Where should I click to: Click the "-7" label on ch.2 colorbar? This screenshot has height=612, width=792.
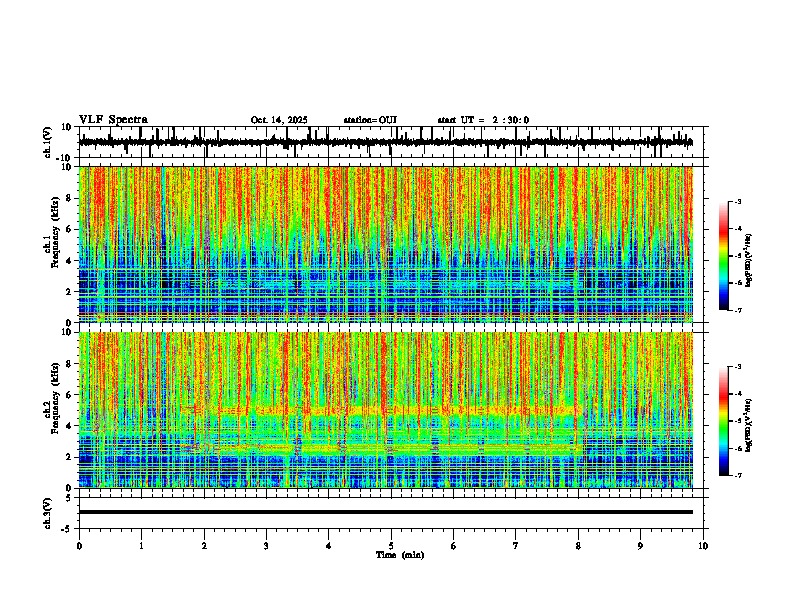tap(738, 475)
